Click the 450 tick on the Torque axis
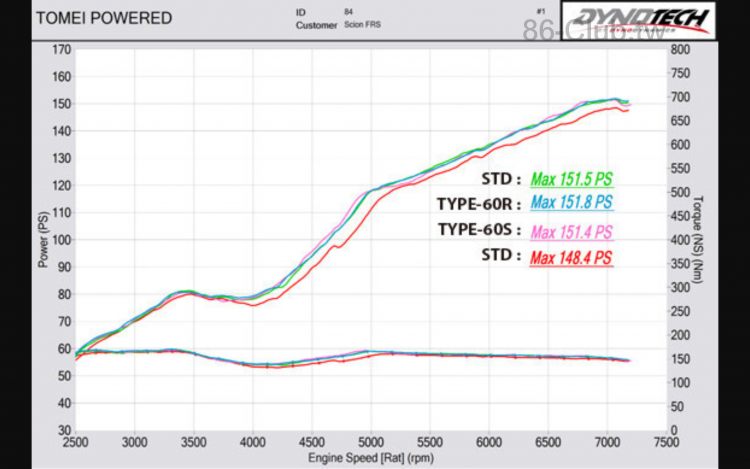 pos(680,216)
